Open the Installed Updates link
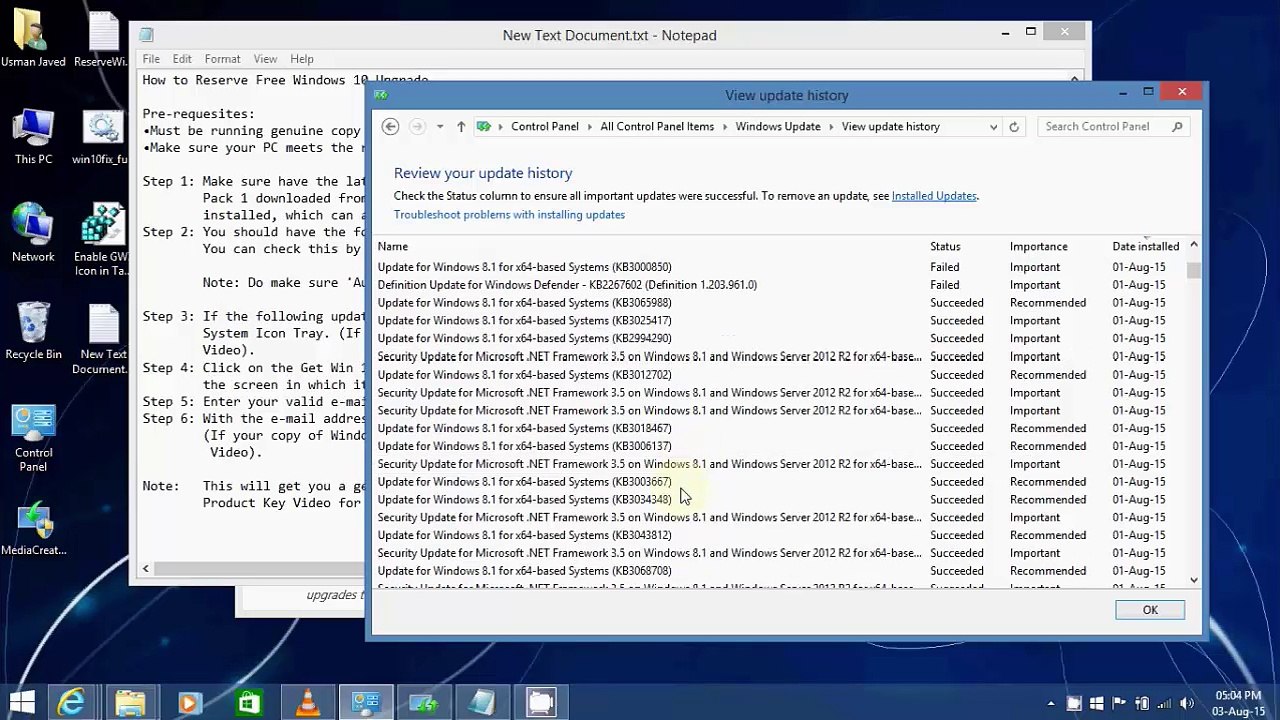Viewport: 1280px width, 720px height. [x=934, y=196]
